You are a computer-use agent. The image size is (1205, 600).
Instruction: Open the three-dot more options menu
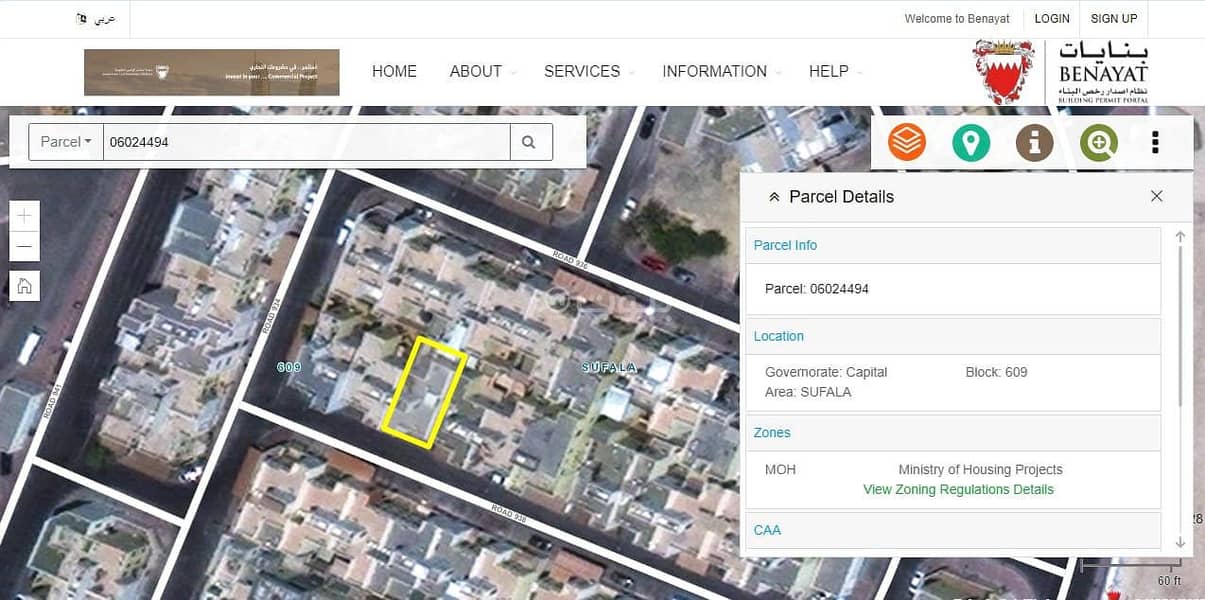click(x=1155, y=143)
